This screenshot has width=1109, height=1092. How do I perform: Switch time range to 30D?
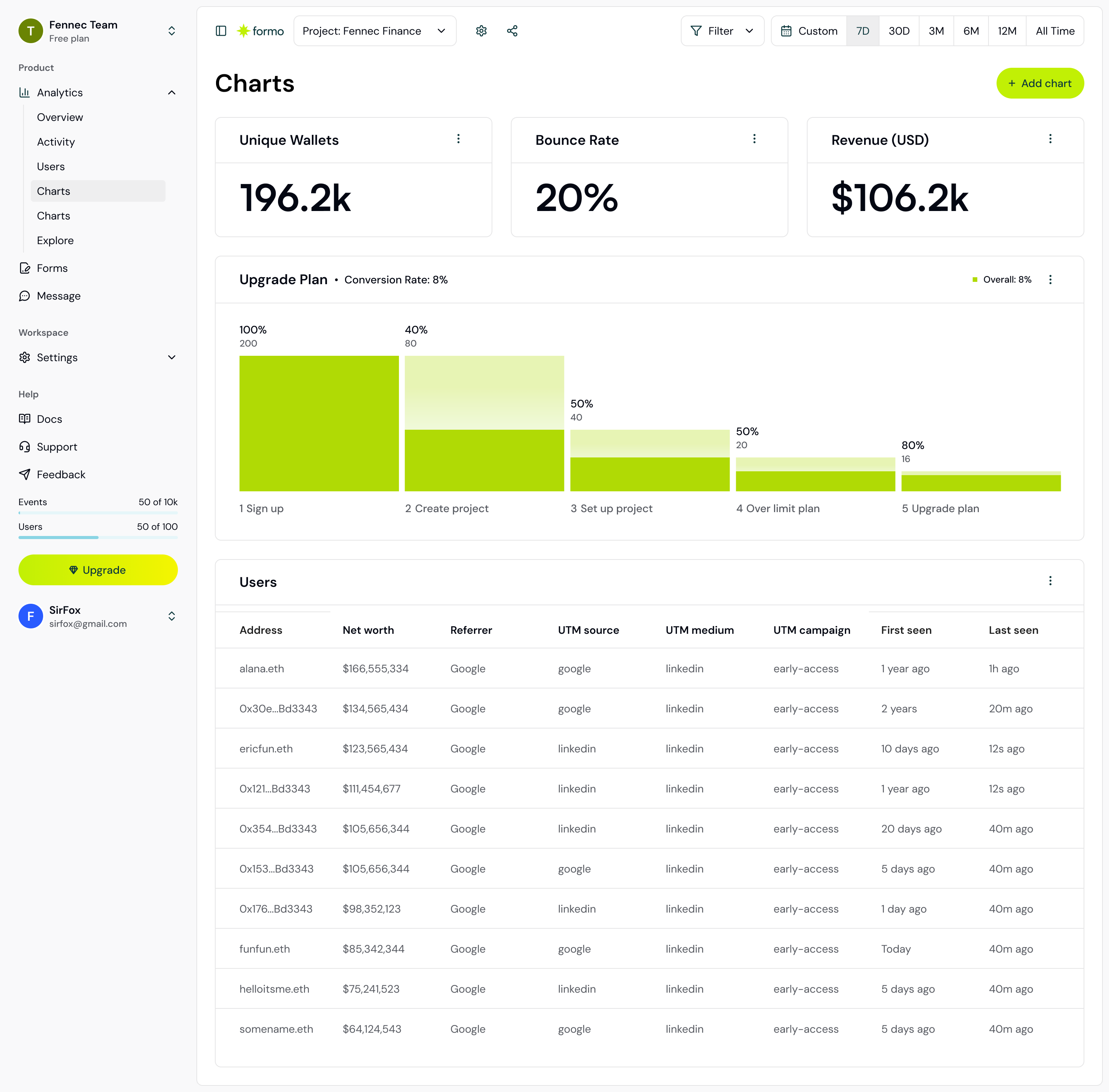pos(898,31)
